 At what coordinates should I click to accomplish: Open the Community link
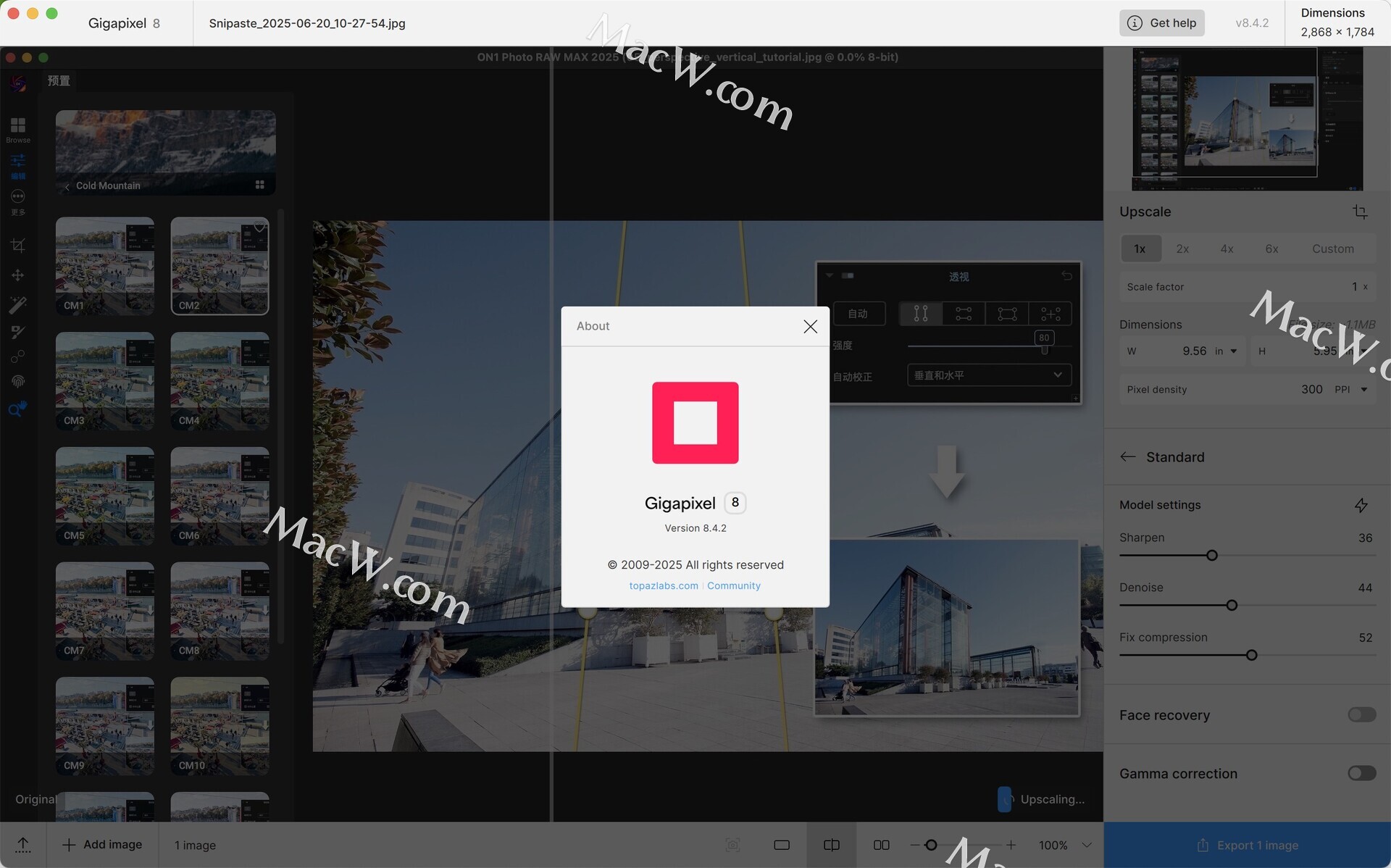click(x=734, y=585)
